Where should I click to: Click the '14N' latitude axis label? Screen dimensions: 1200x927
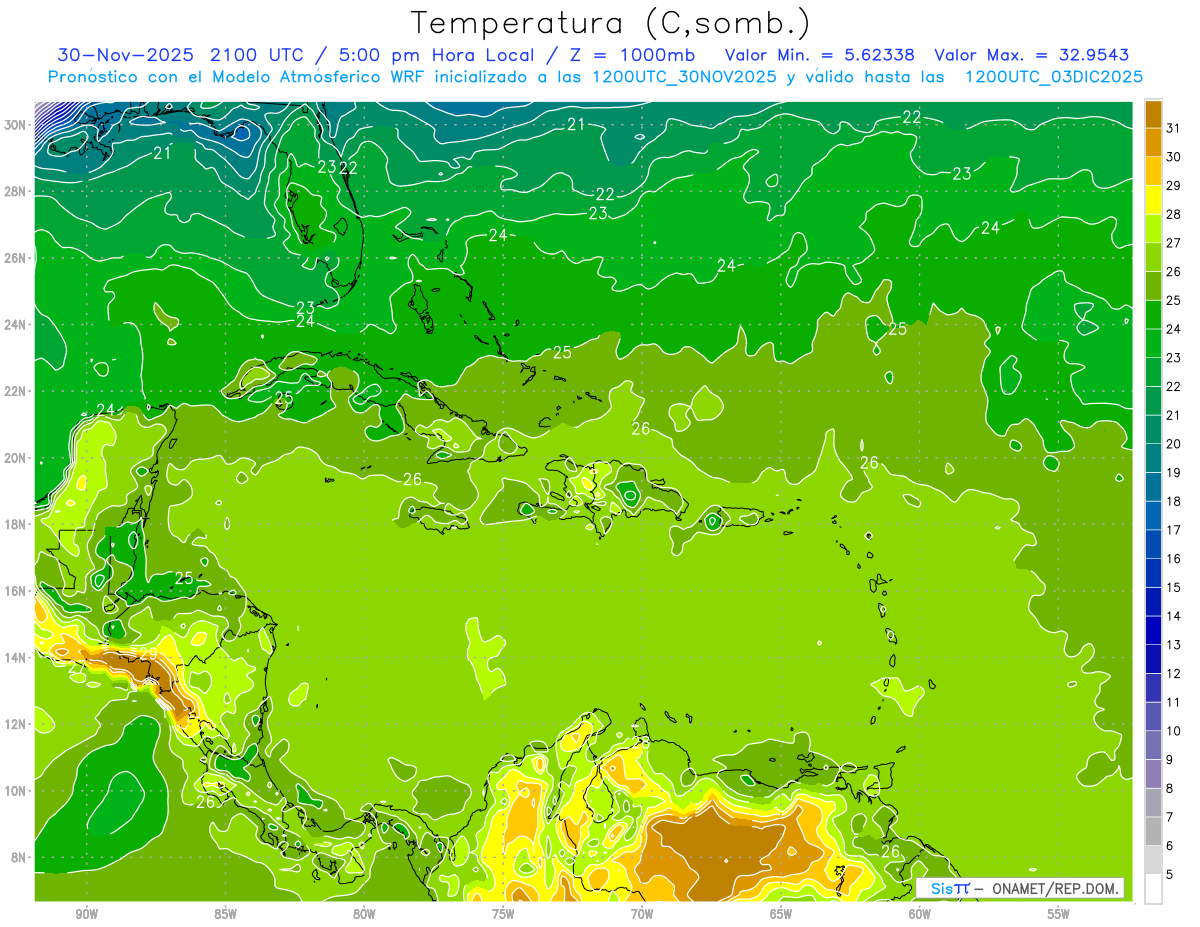click(16, 658)
